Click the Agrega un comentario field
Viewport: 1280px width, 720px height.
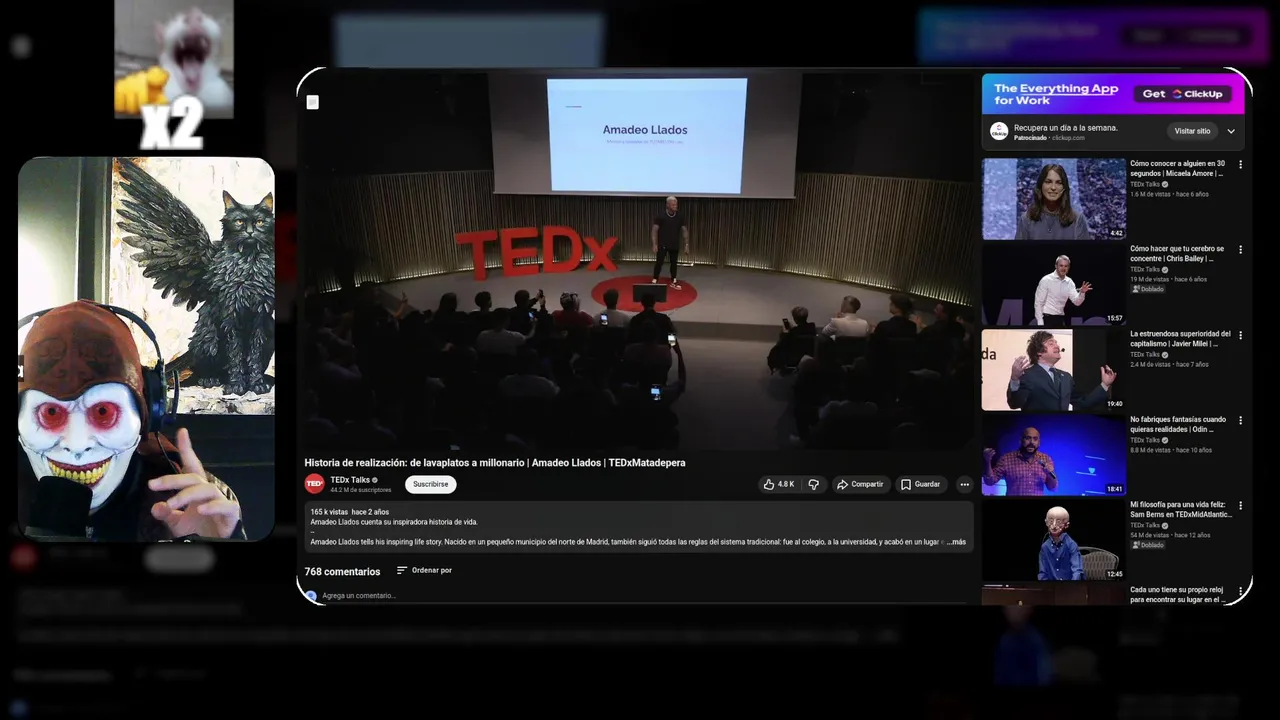(x=359, y=595)
